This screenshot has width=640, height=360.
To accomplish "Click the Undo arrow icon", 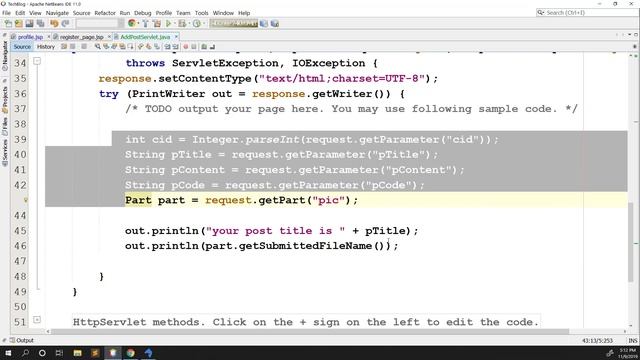I will click(54, 24).
